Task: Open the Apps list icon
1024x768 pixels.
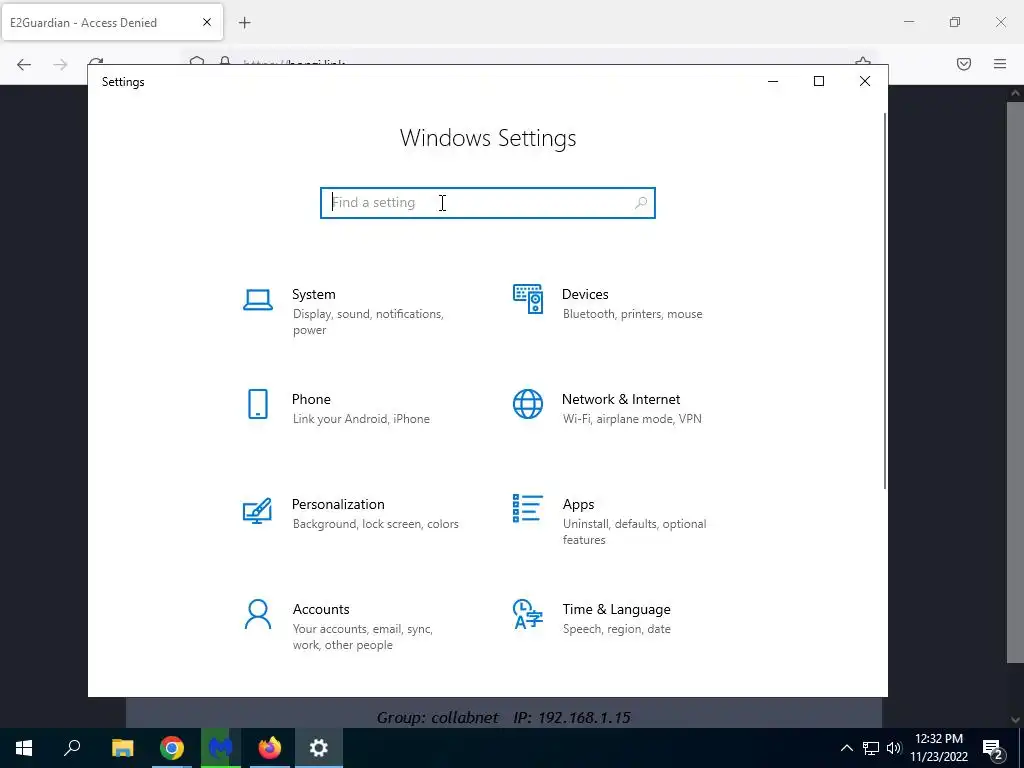Action: pyautogui.click(x=528, y=508)
